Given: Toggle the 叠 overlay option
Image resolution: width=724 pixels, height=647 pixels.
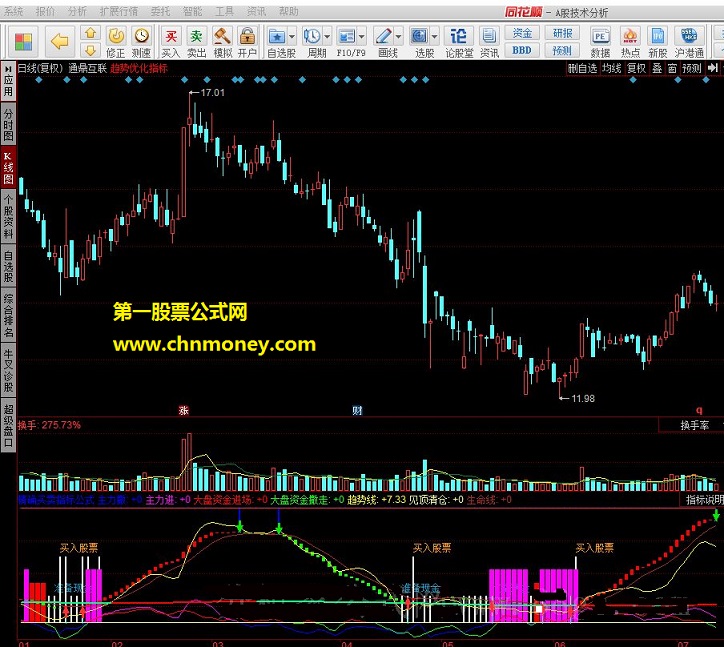Looking at the screenshot, I should coord(657,68).
